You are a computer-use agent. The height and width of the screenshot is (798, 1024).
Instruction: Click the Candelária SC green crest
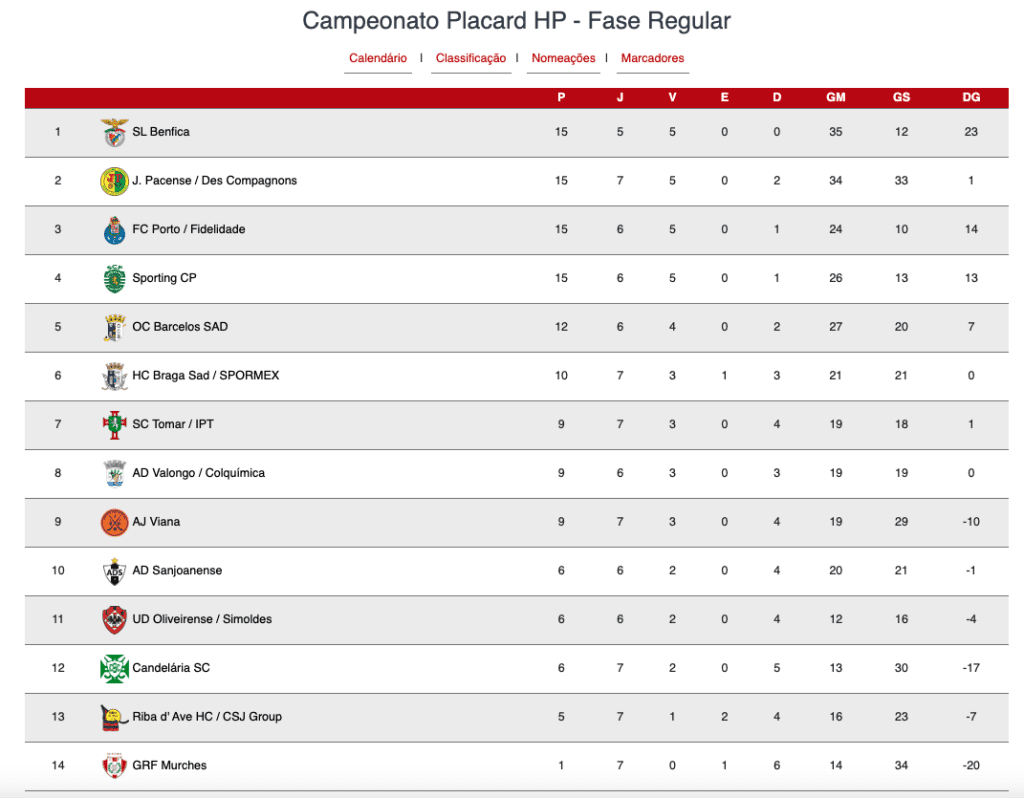point(114,669)
